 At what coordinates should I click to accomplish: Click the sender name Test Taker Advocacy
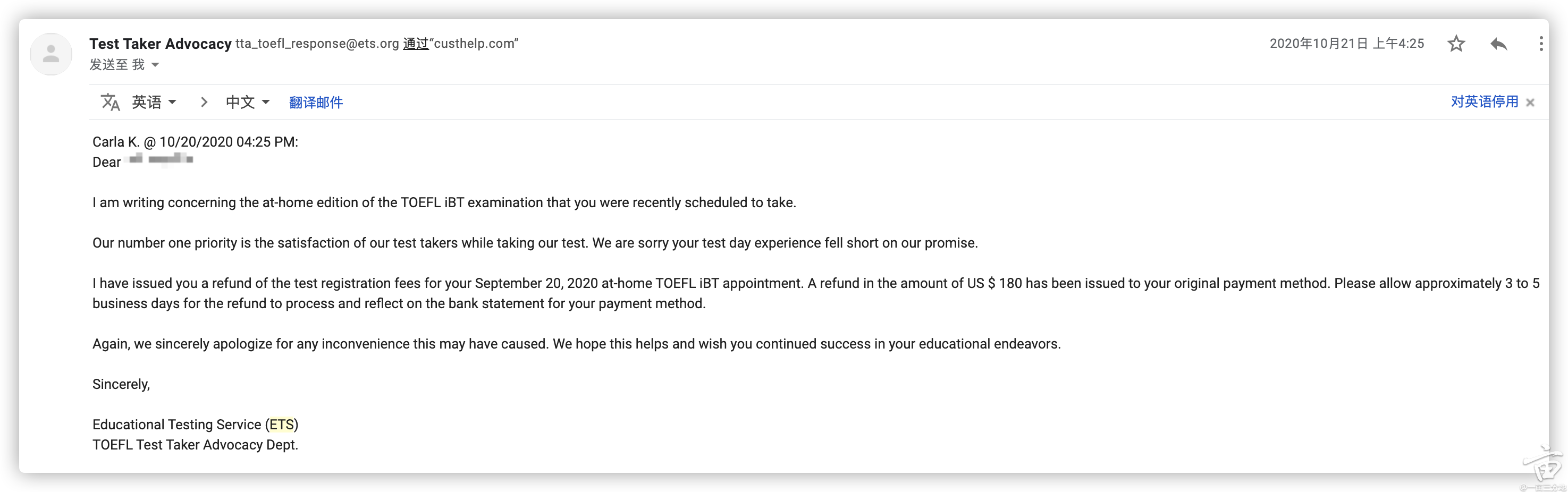tap(160, 44)
